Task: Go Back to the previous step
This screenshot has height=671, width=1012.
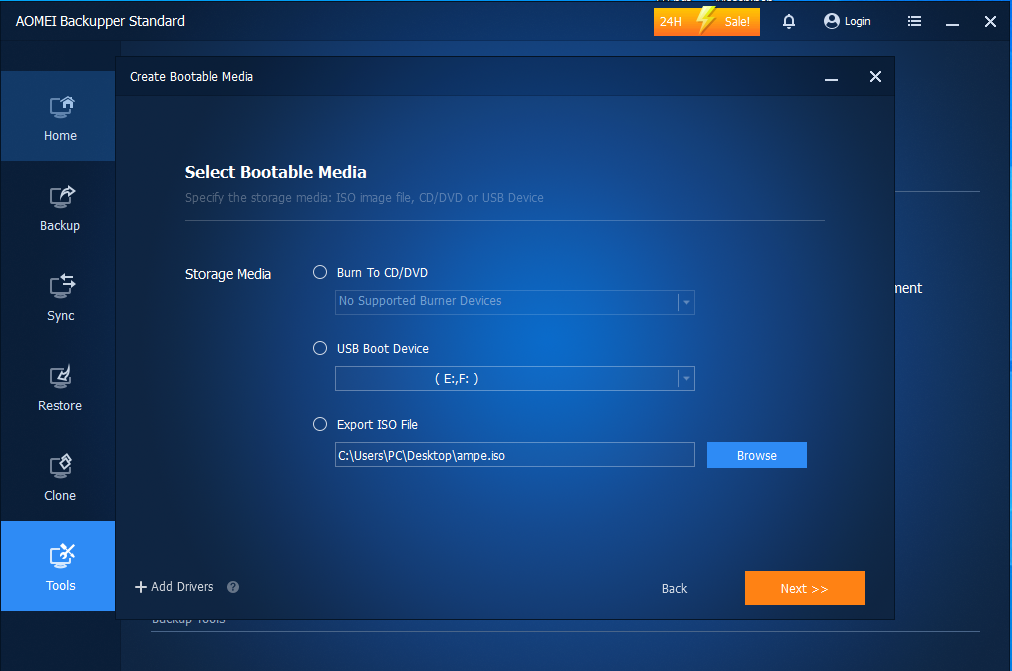Action: (674, 588)
